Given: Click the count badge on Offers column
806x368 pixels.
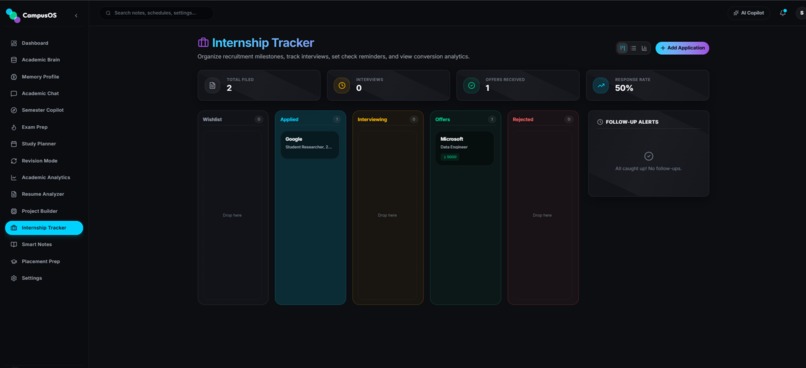Looking at the screenshot, I should coord(492,119).
